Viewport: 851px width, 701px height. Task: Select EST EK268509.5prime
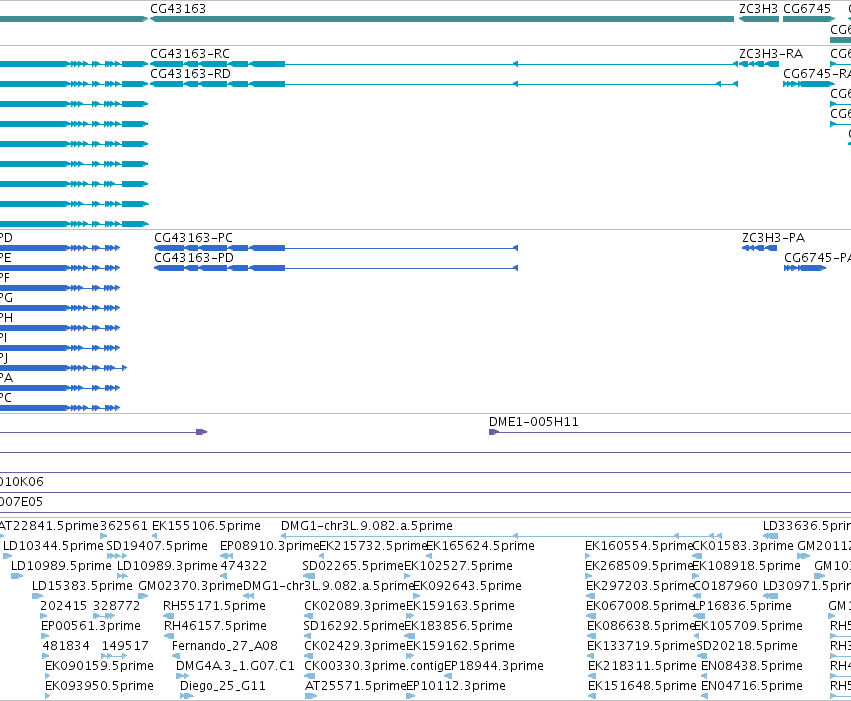(x=639, y=566)
